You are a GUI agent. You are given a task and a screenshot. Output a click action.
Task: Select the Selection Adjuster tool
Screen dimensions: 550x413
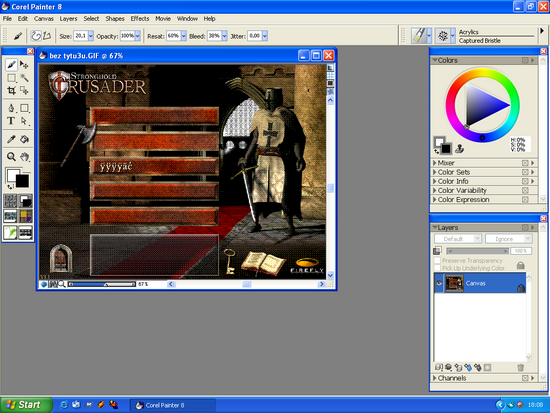pyautogui.click(x=24, y=91)
